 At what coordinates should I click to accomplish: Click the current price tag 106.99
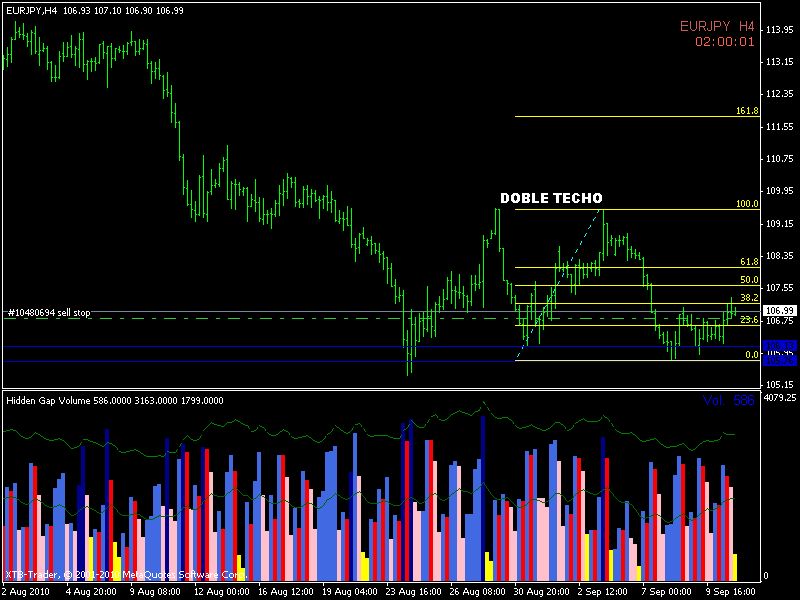(x=780, y=311)
